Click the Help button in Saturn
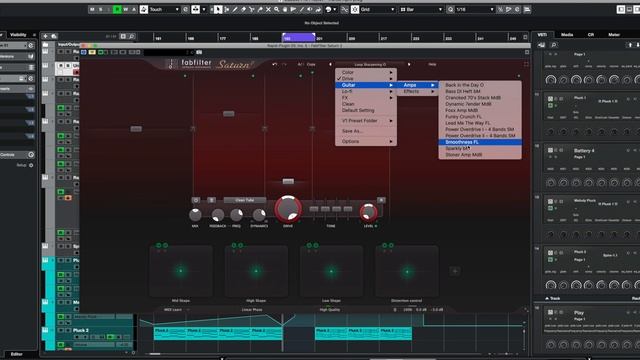This screenshot has width=640, height=360. 432,64
